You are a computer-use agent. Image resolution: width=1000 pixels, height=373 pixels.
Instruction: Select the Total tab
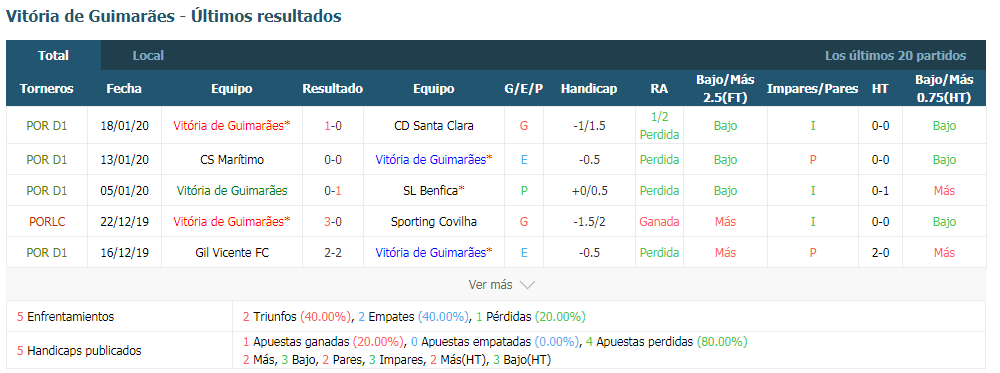point(54,55)
